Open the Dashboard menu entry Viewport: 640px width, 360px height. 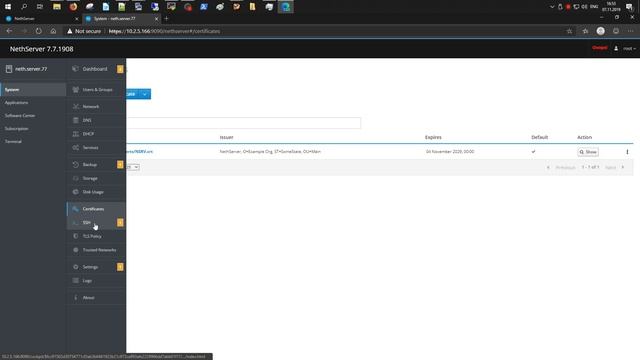pos(95,69)
